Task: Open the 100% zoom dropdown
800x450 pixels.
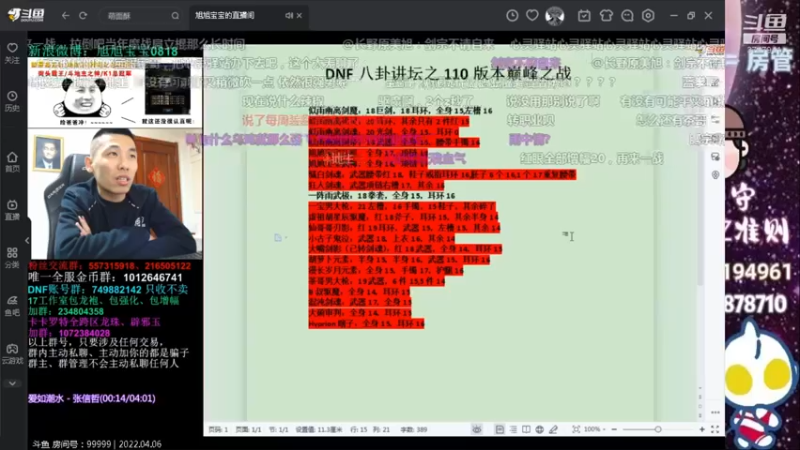Action: point(594,430)
